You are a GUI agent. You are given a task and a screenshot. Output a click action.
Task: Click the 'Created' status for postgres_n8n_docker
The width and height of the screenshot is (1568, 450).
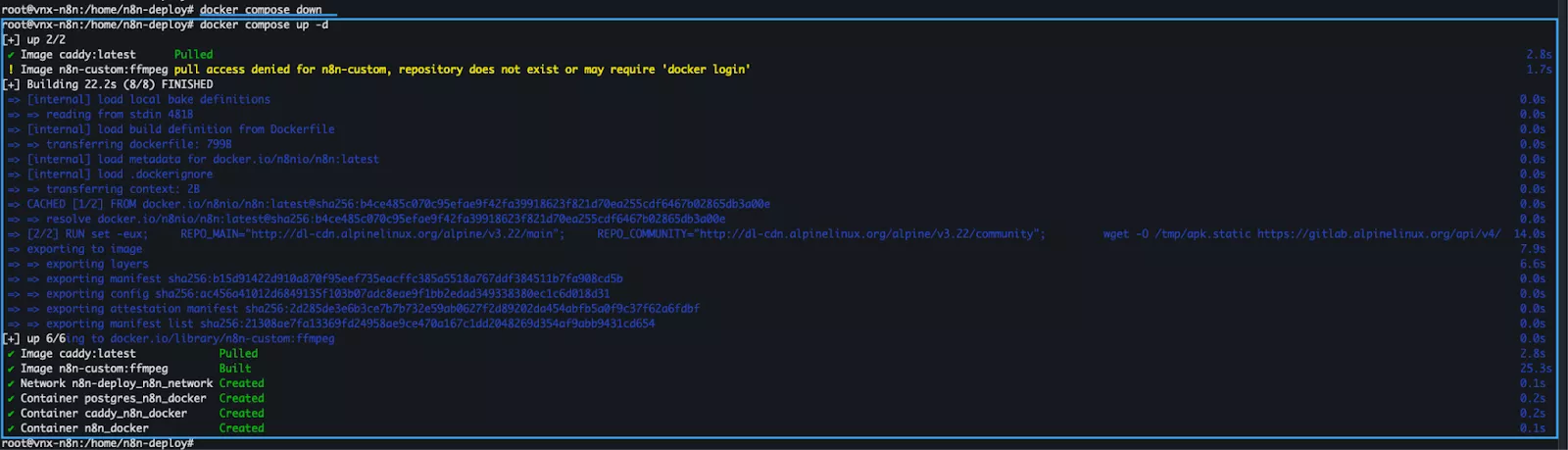[241, 398]
